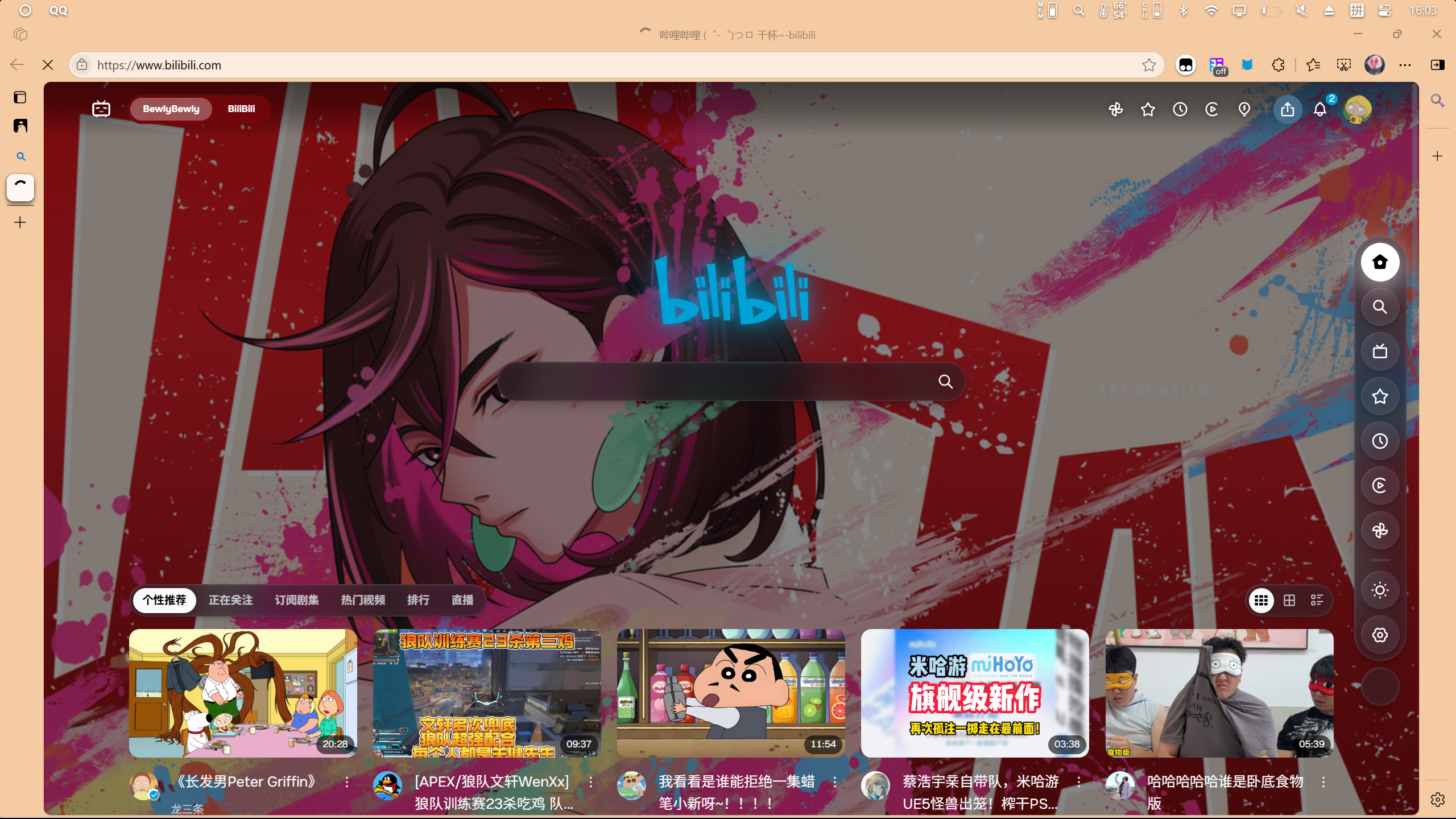Switch to two-column grid layout view
Viewport: 1456px width, 819px height.
1289,600
